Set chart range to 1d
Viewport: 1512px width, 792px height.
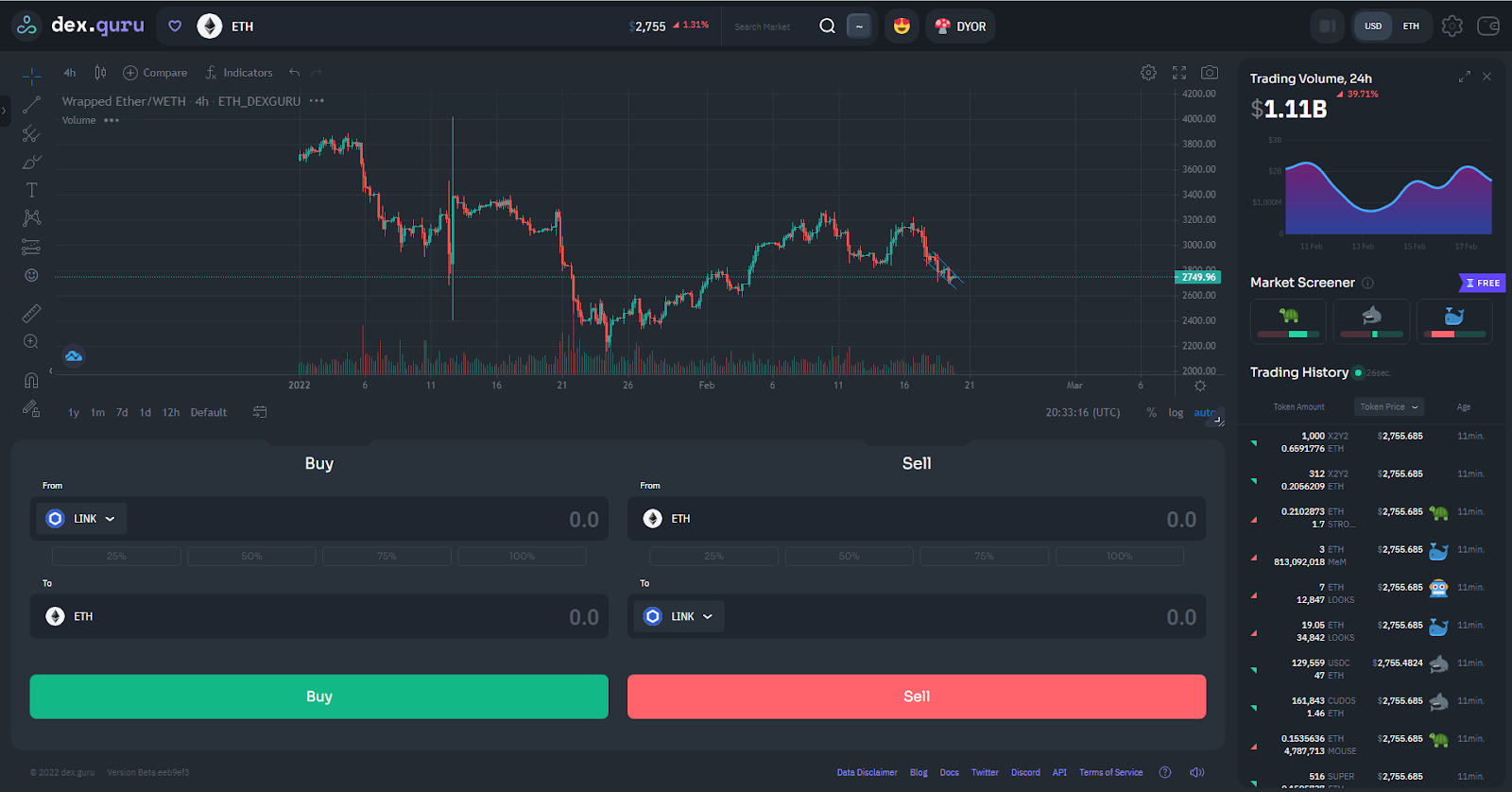click(x=146, y=413)
